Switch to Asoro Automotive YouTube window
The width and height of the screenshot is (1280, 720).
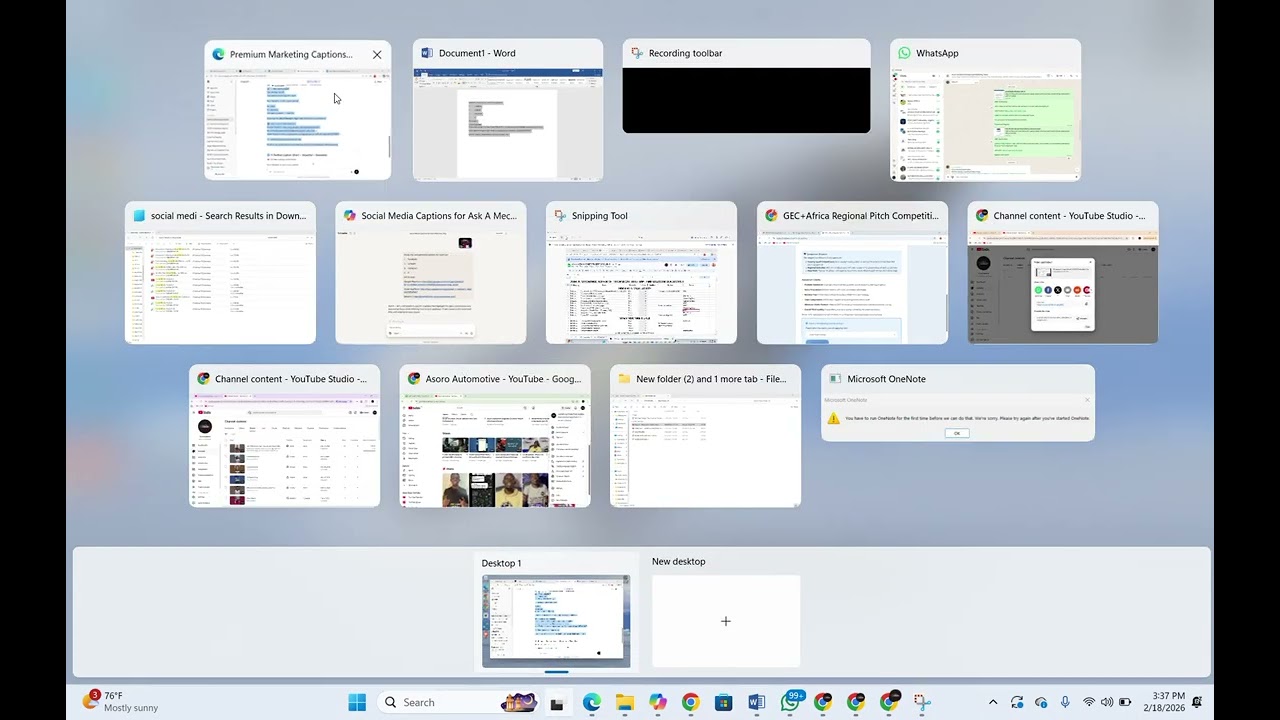[495, 436]
